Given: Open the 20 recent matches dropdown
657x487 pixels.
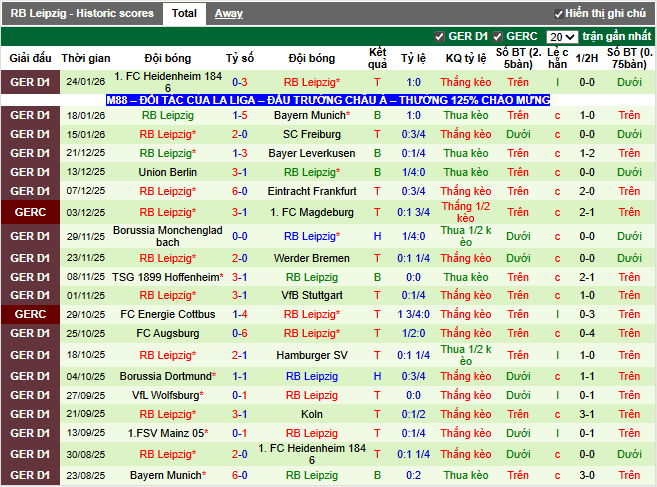Looking at the screenshot, I should (x=562, y=37).
